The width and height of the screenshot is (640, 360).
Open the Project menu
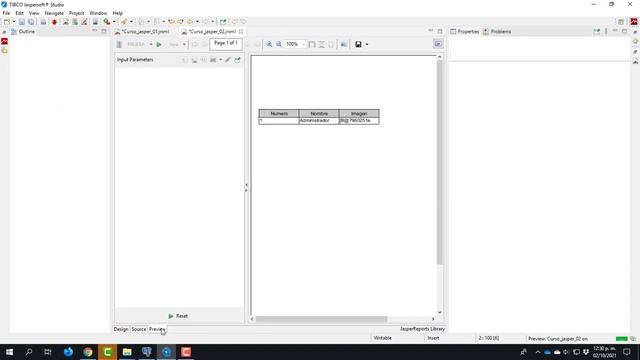pos(76,13)
